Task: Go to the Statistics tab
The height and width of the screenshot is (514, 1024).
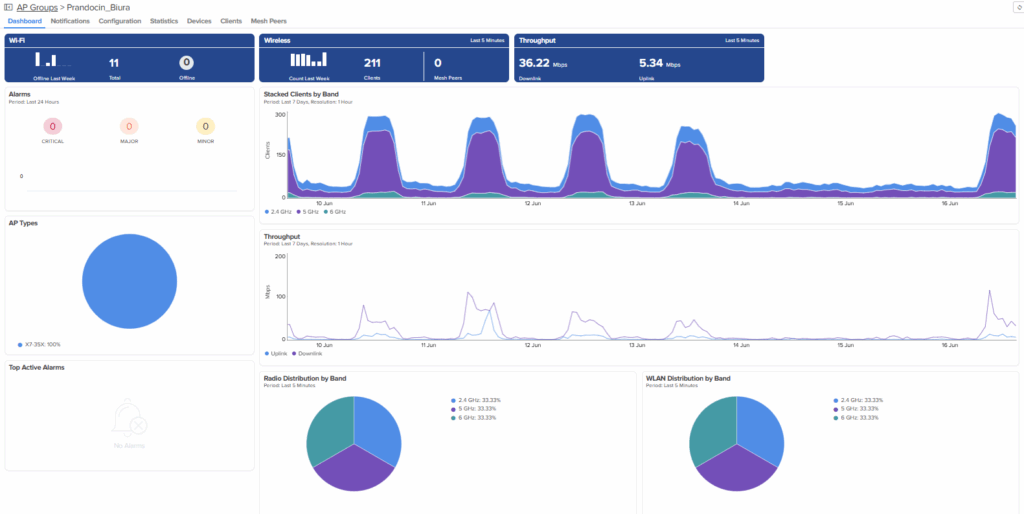Action: coord(164,20)
